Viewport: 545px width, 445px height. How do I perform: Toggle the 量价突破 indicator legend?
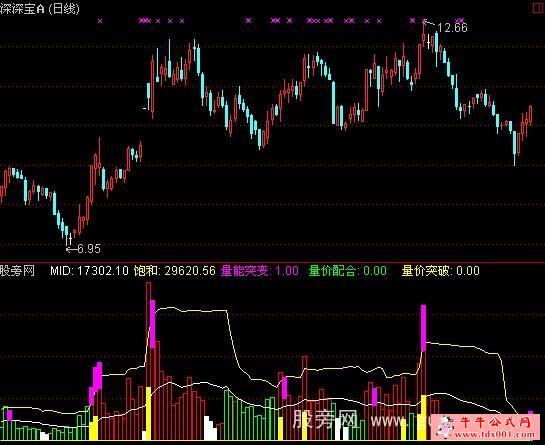pyautogui.click(x=441, y=270)
